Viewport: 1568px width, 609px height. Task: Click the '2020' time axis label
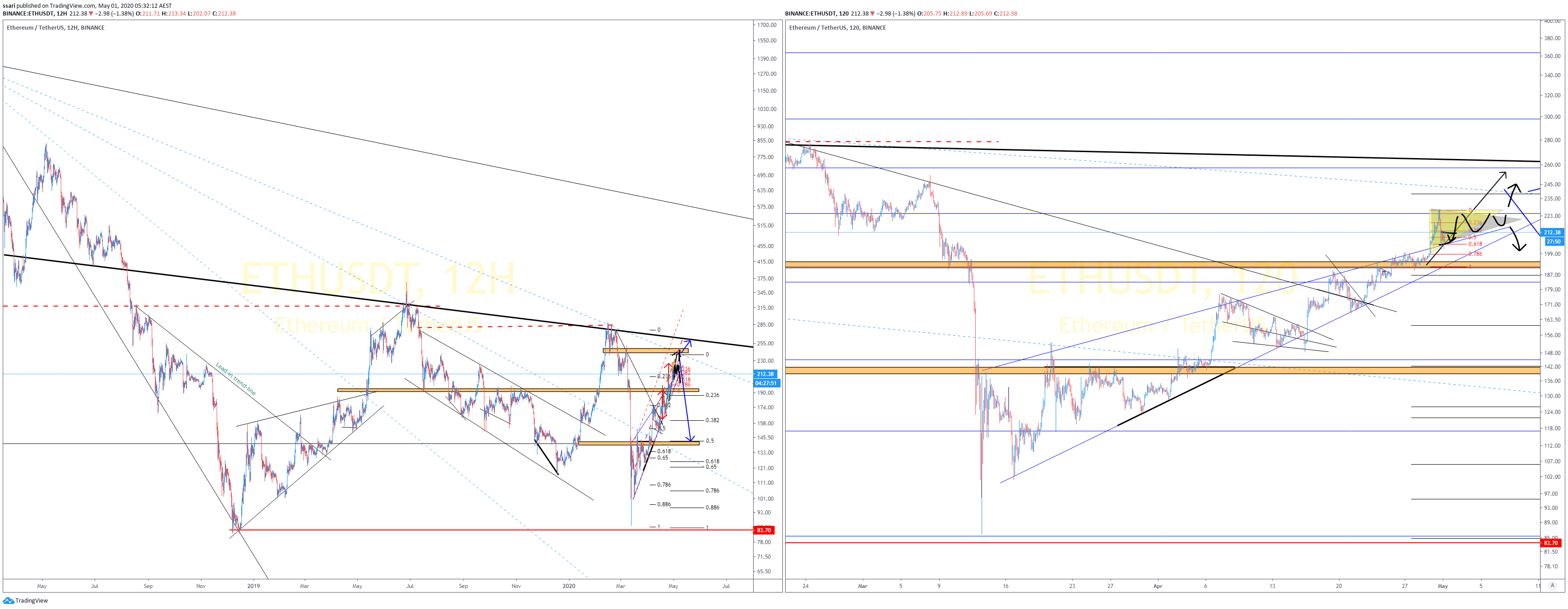569,587
